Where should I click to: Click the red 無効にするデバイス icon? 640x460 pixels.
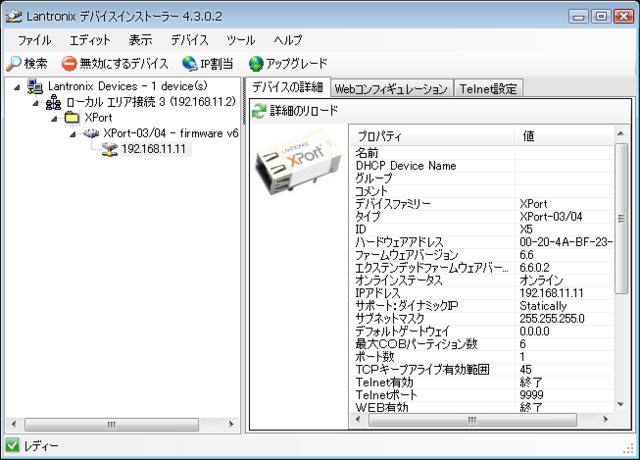69,64
